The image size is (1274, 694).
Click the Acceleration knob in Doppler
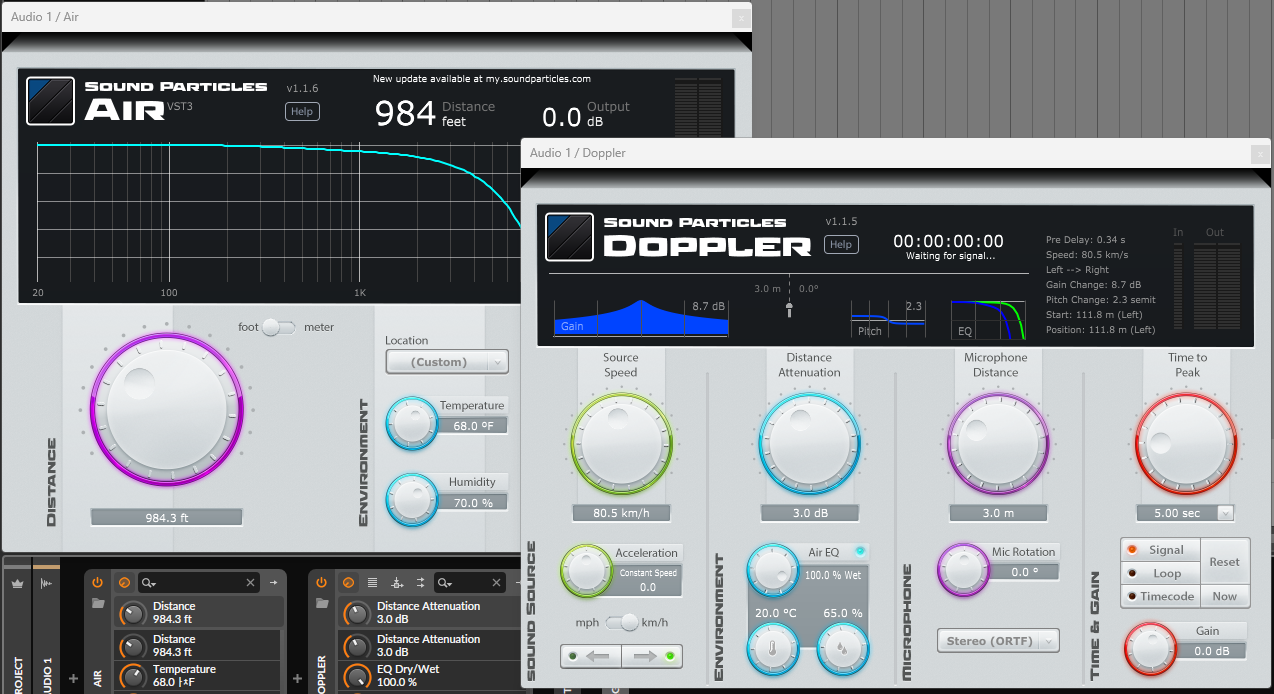pos(585,570)
